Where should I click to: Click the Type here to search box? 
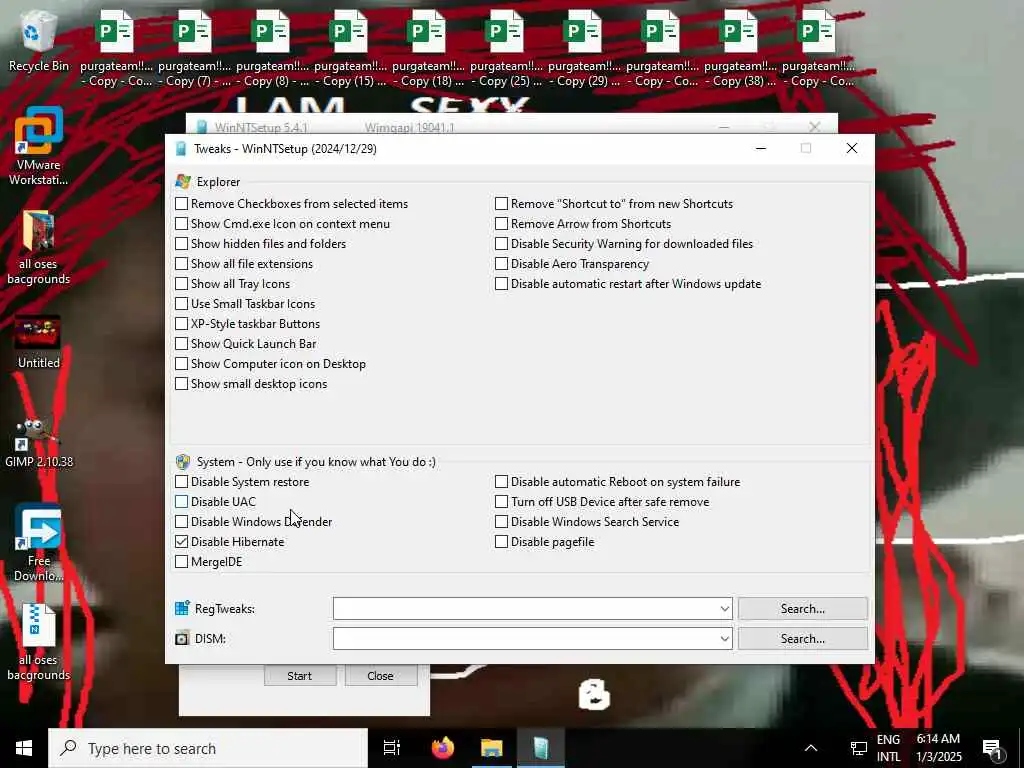pos(208,748)
